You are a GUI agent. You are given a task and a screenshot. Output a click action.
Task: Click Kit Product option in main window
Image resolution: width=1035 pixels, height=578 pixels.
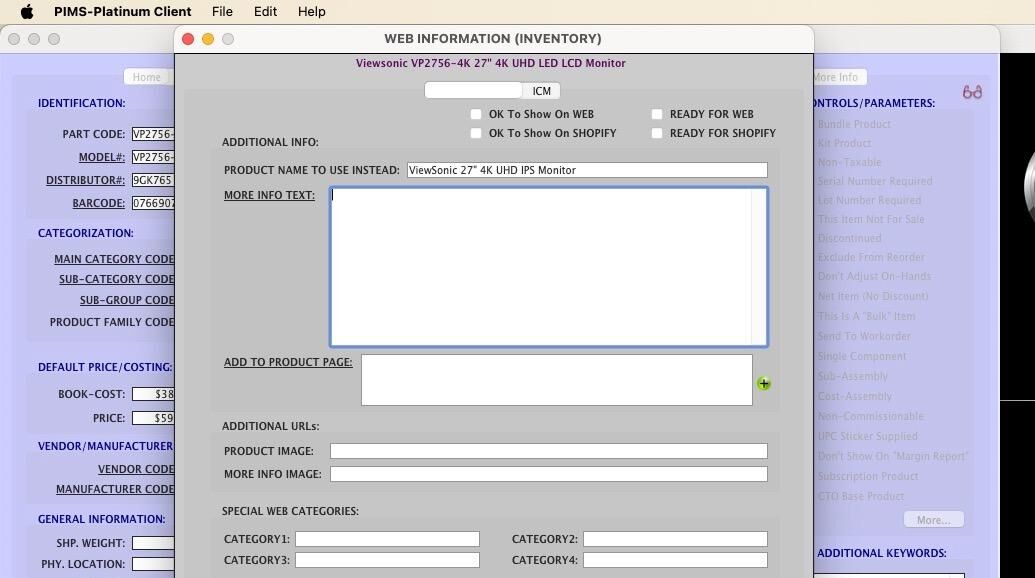[844, 143]
